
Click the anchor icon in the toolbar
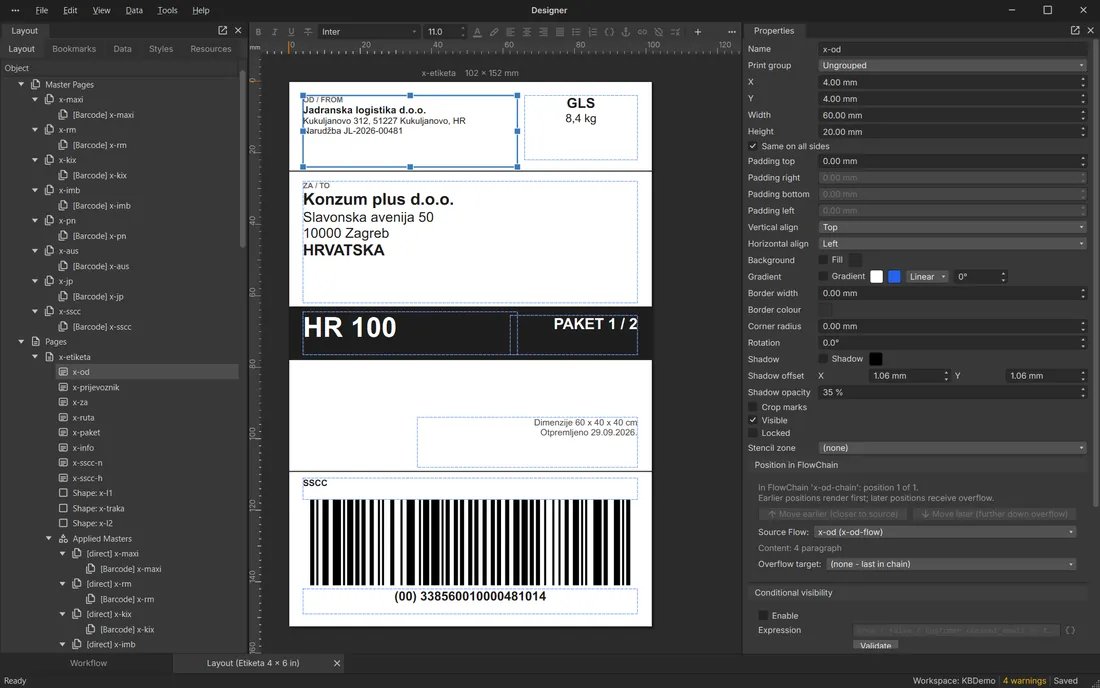tap(626, 32)
